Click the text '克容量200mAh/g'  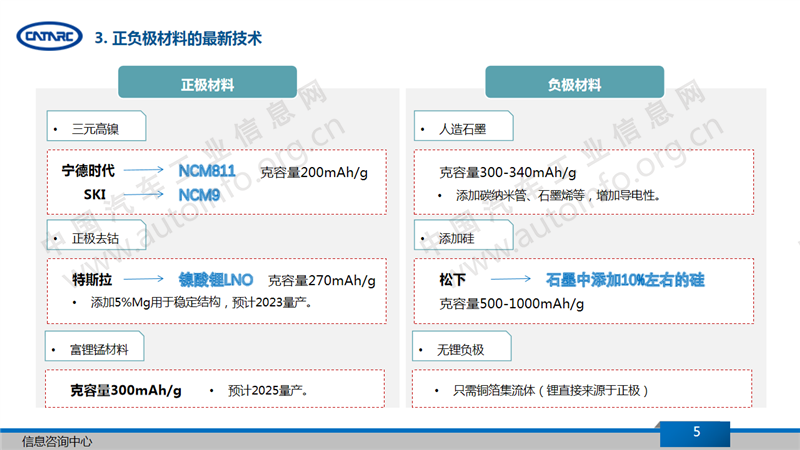pos(314,173)
